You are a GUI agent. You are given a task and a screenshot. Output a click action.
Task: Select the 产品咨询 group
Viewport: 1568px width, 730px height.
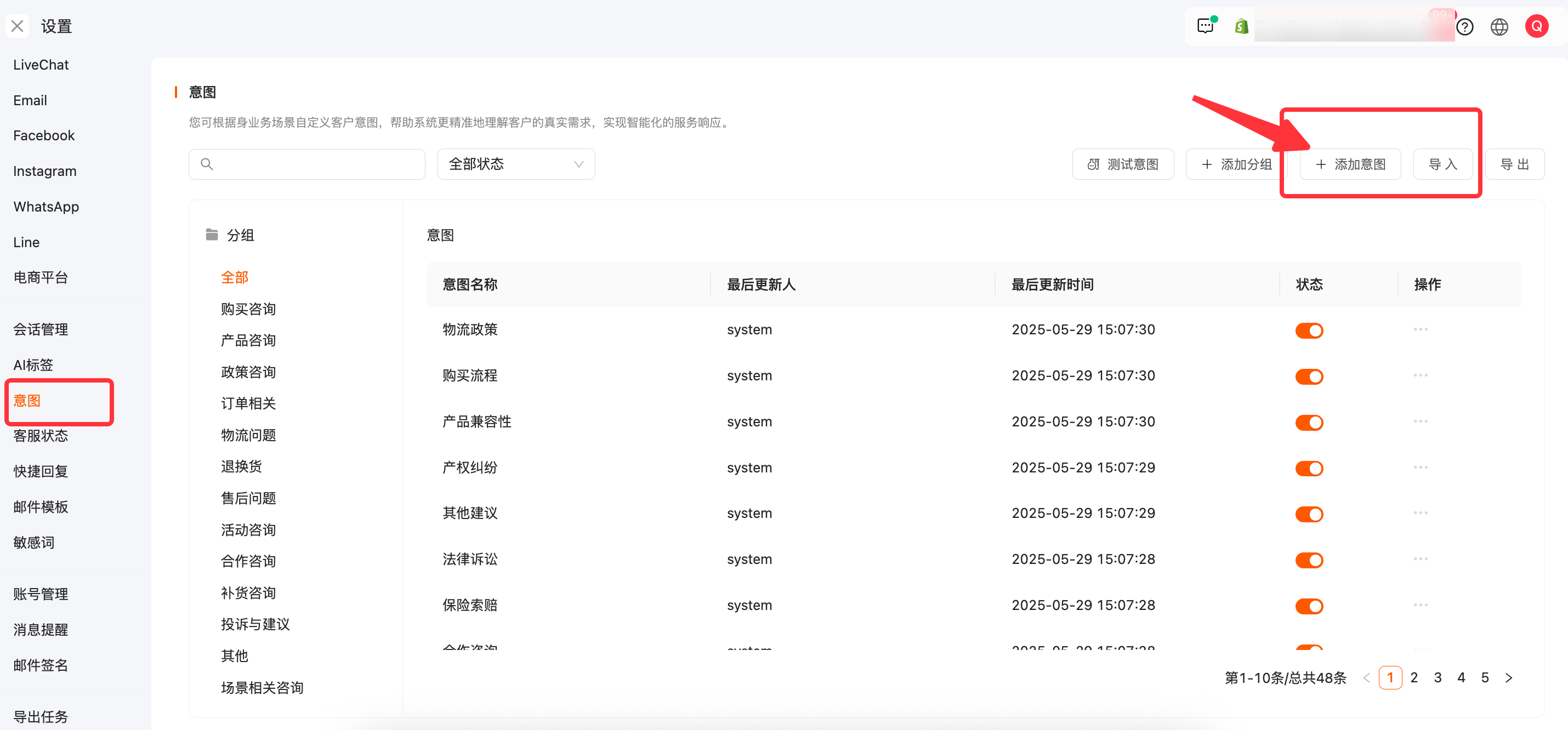(x=248, y=341)
